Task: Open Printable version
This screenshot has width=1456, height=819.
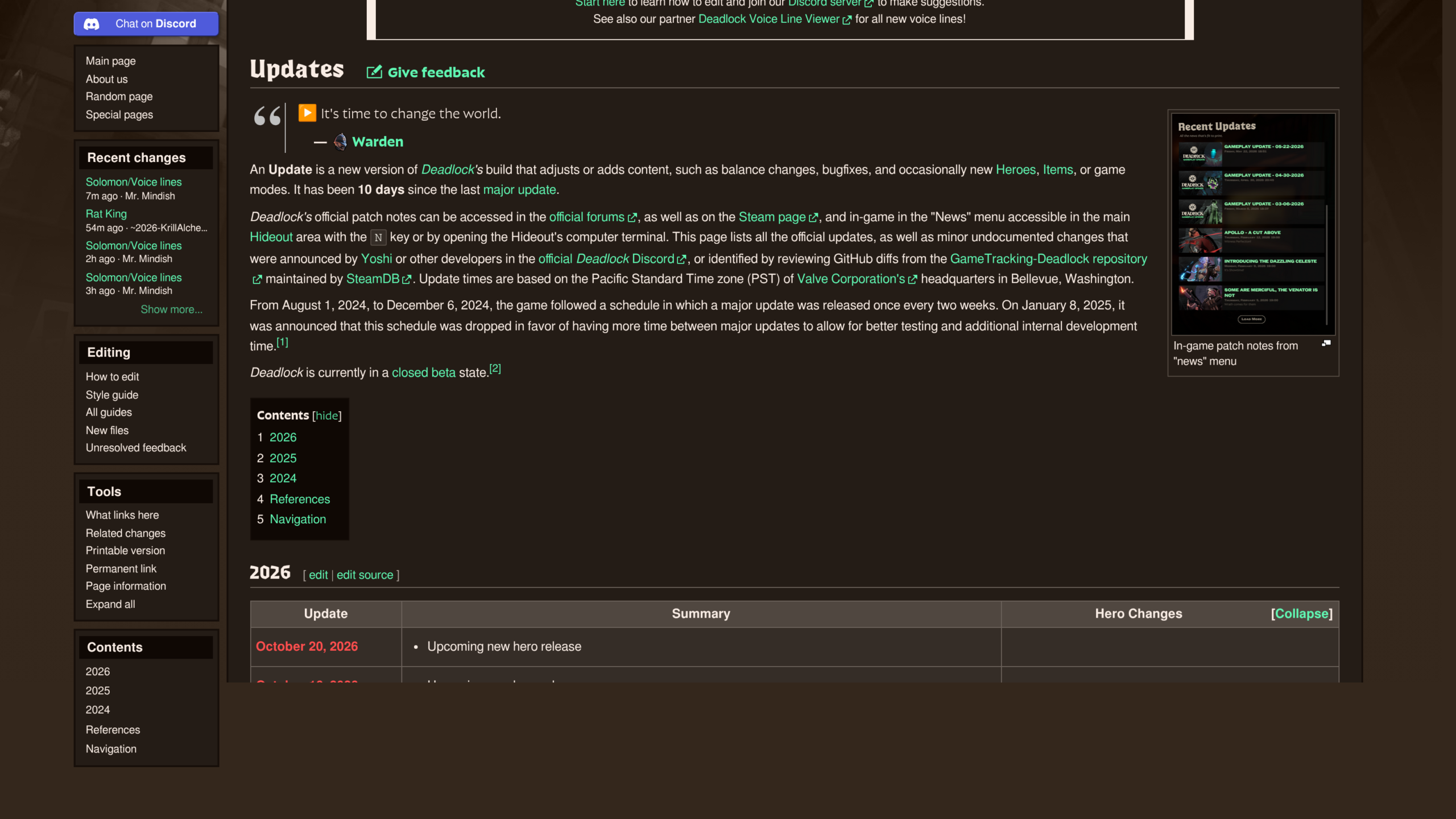Action: pyautogui.click(x=126, y=551)
